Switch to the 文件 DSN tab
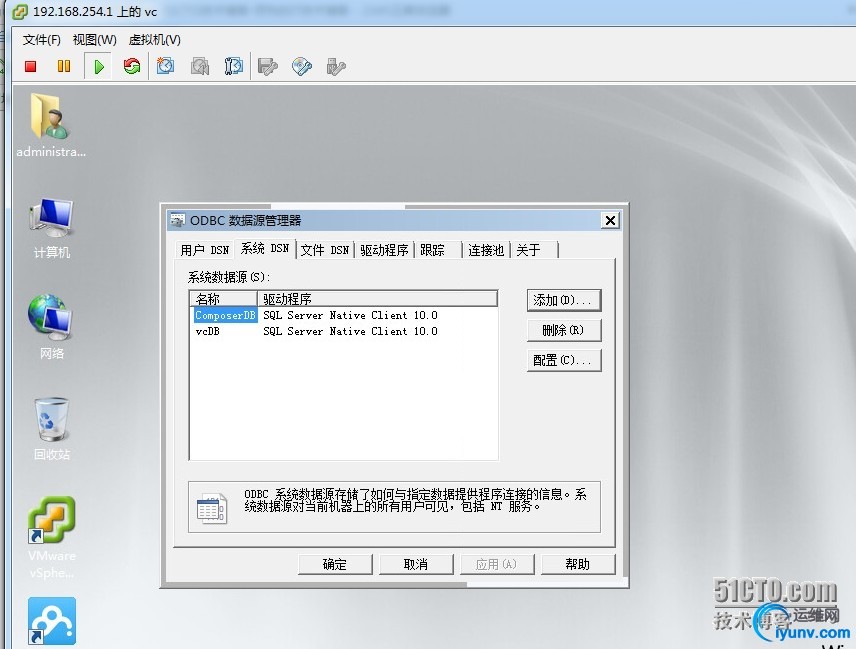 tap(325, 250)
